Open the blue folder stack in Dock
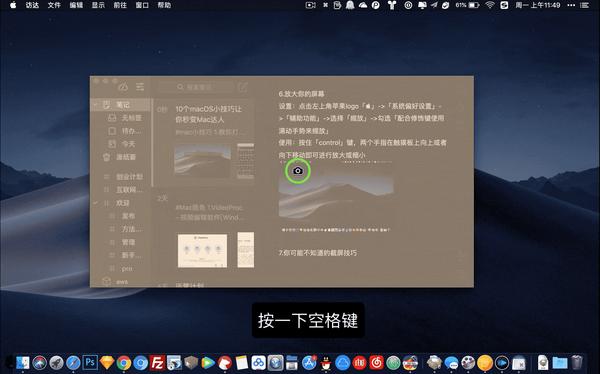This screenshot has height=374, width=600. click(x=560, y=362)
